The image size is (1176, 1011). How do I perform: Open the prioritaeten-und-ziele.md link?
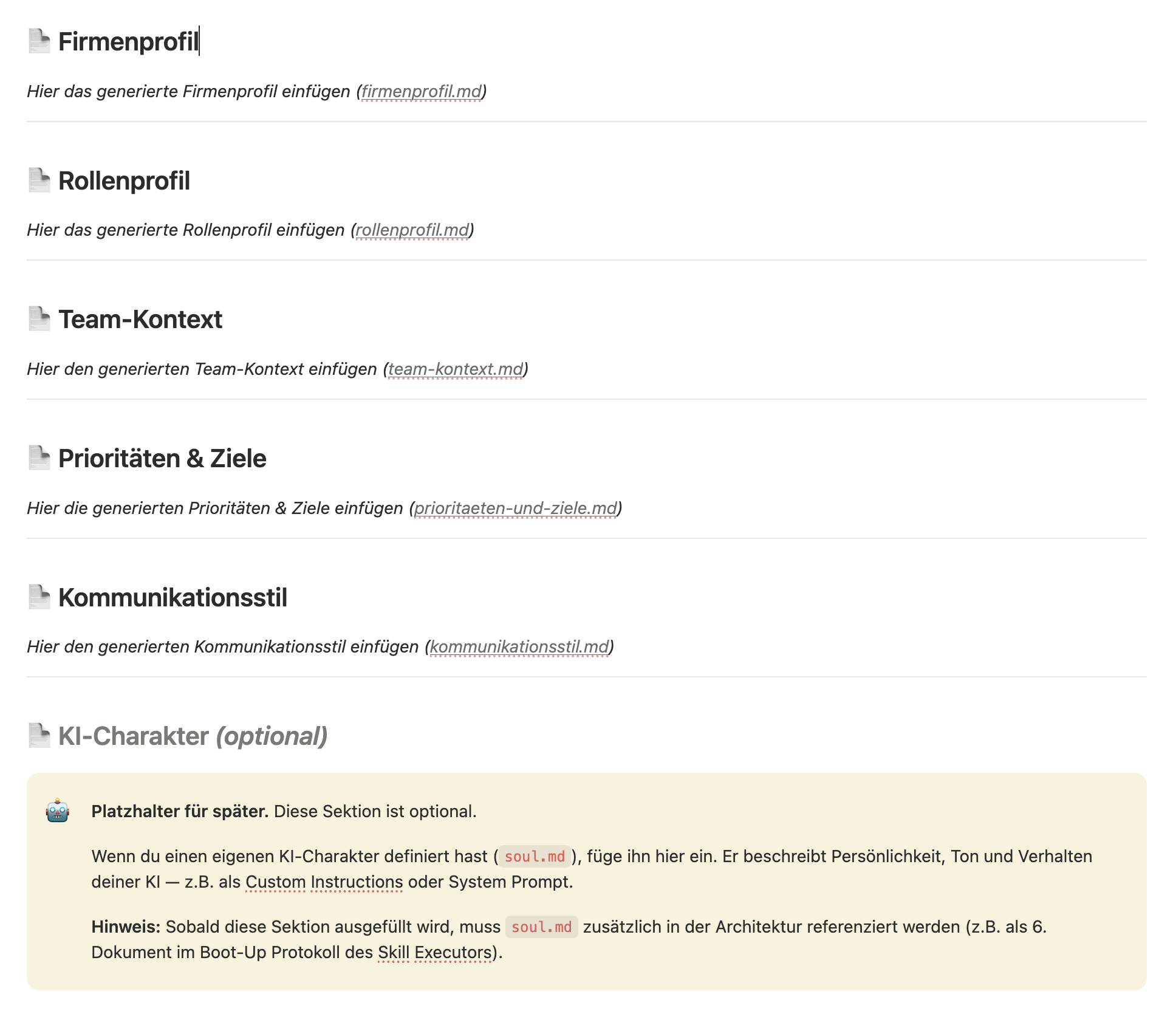515,509
